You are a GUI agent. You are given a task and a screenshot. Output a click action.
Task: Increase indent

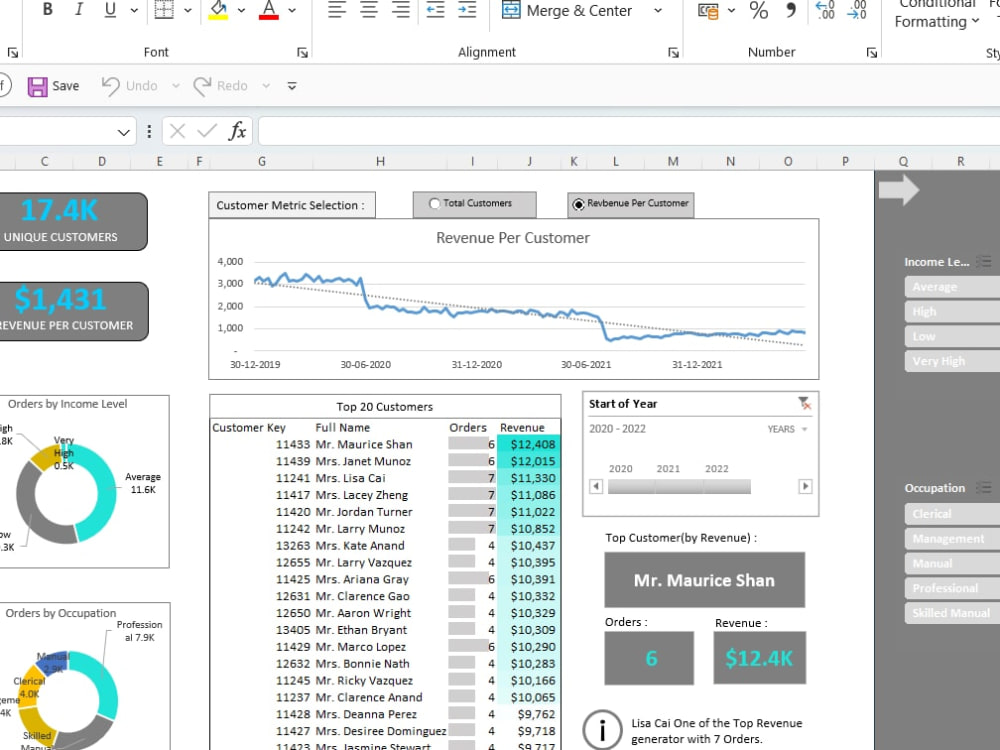(x=467, y=10)
